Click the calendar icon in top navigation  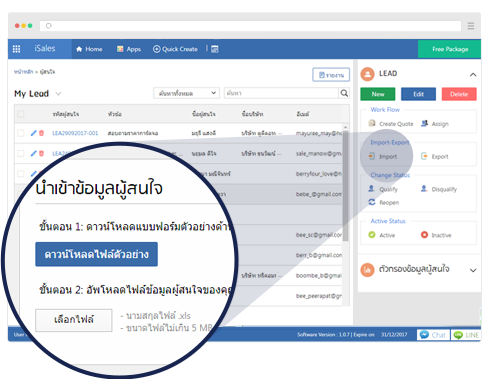click(x=215, y=49)
